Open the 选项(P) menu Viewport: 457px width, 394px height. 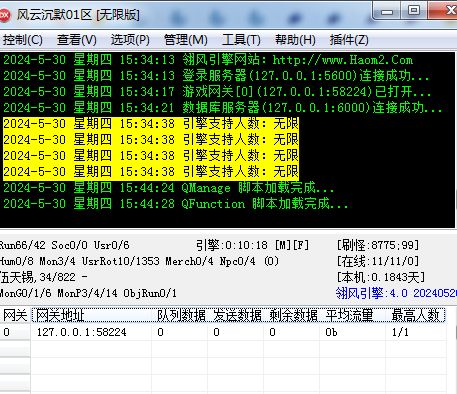[x=130, y=40]
